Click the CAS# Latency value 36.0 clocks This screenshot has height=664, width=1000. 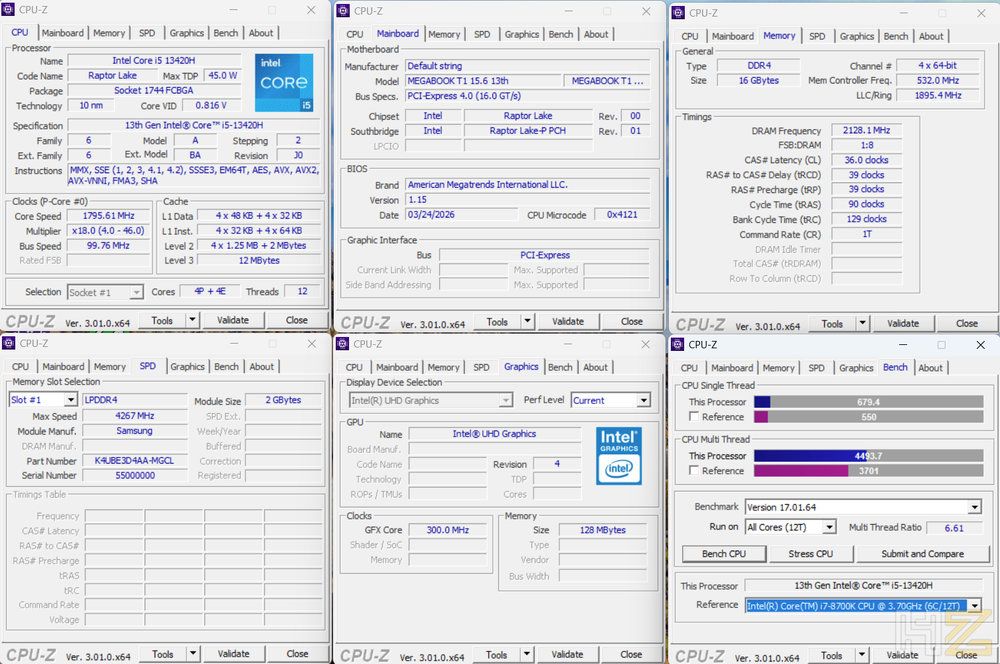click(867, 160)
